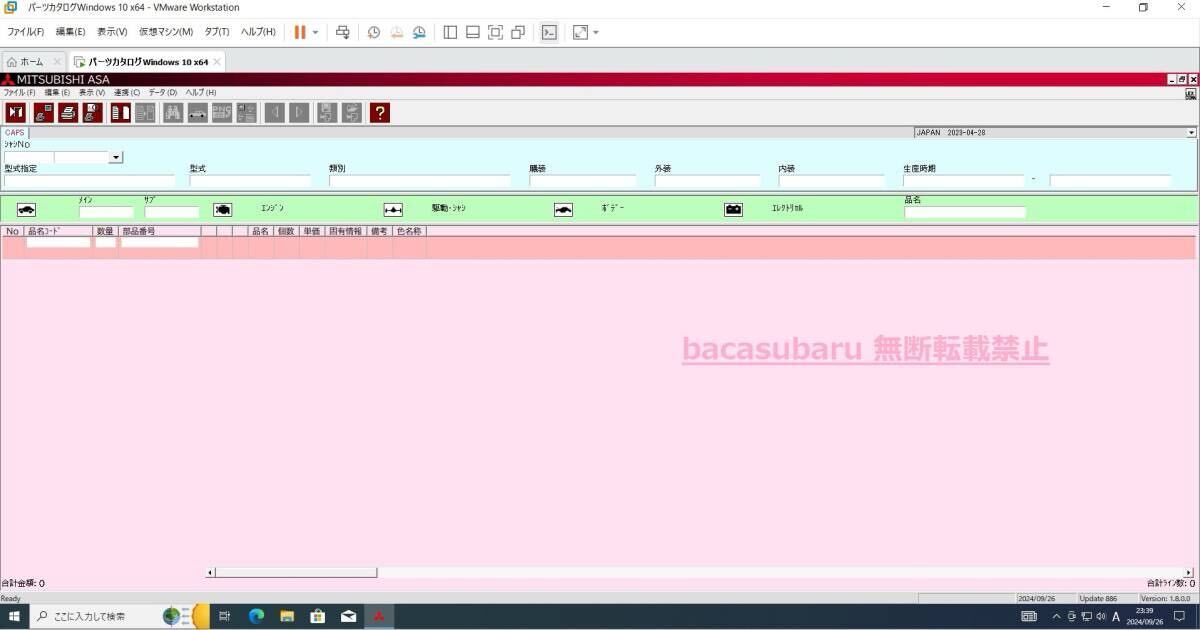Open help with red question mark icon
1200x630 pixels.
tap(379, 113)
